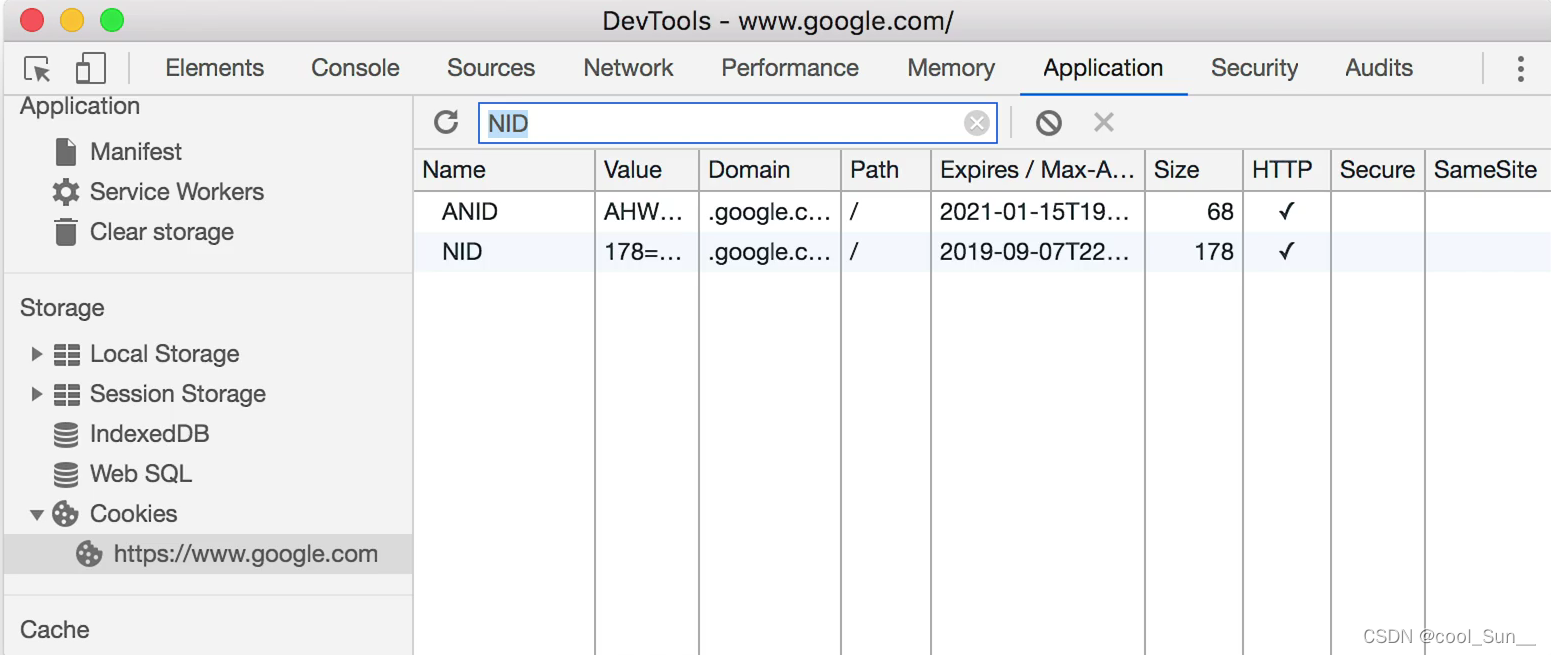
Task: Sort by the Expires / Max-Age column header
Action: pos(1038,170)
